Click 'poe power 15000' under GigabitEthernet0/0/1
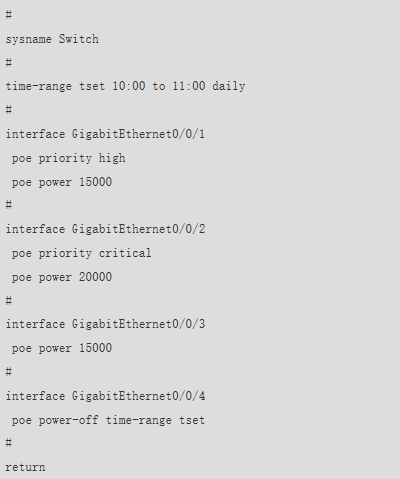 [x=62, y=182]
